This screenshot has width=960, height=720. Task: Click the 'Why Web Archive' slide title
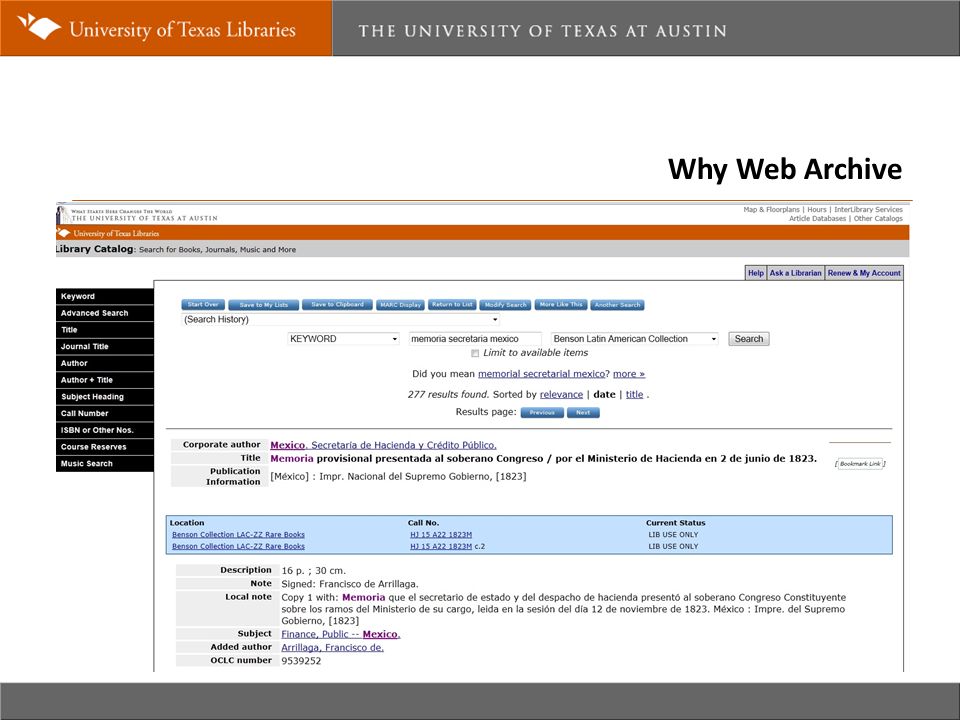785,170
